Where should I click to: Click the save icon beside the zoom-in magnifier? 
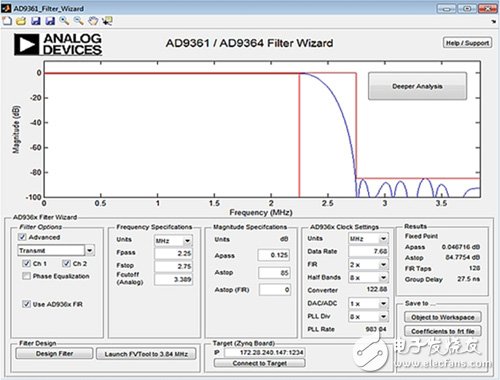pyautogui.click(x=50, y=21)
